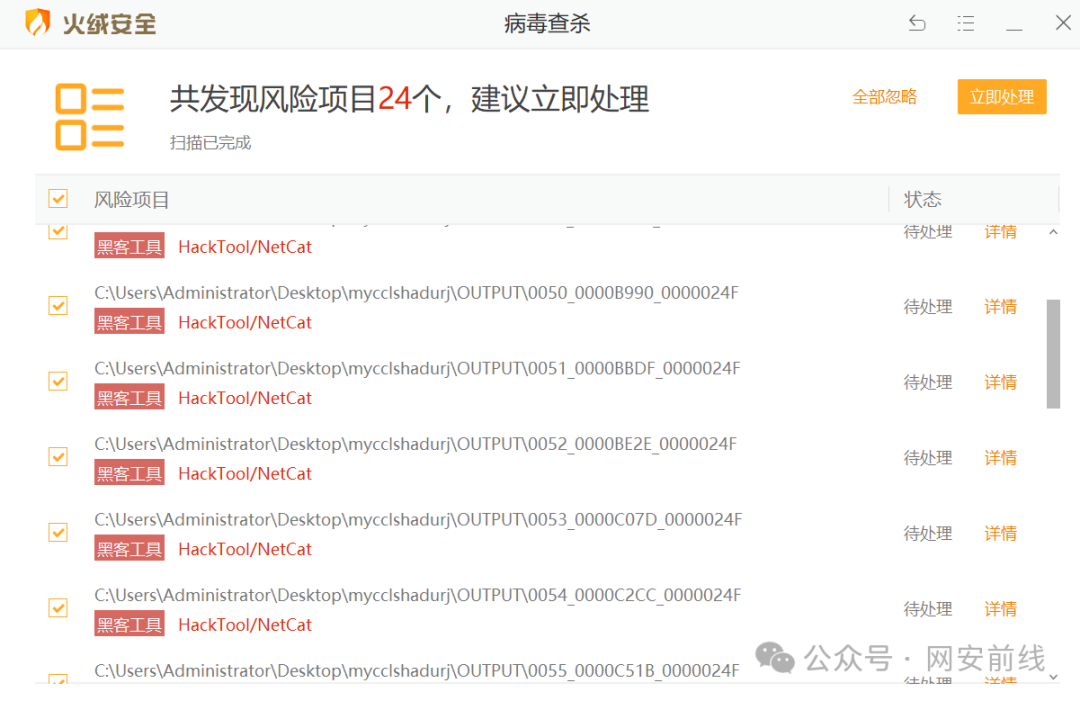Open 详情 for the 0053_0000C07D item

coord(1000,532)
